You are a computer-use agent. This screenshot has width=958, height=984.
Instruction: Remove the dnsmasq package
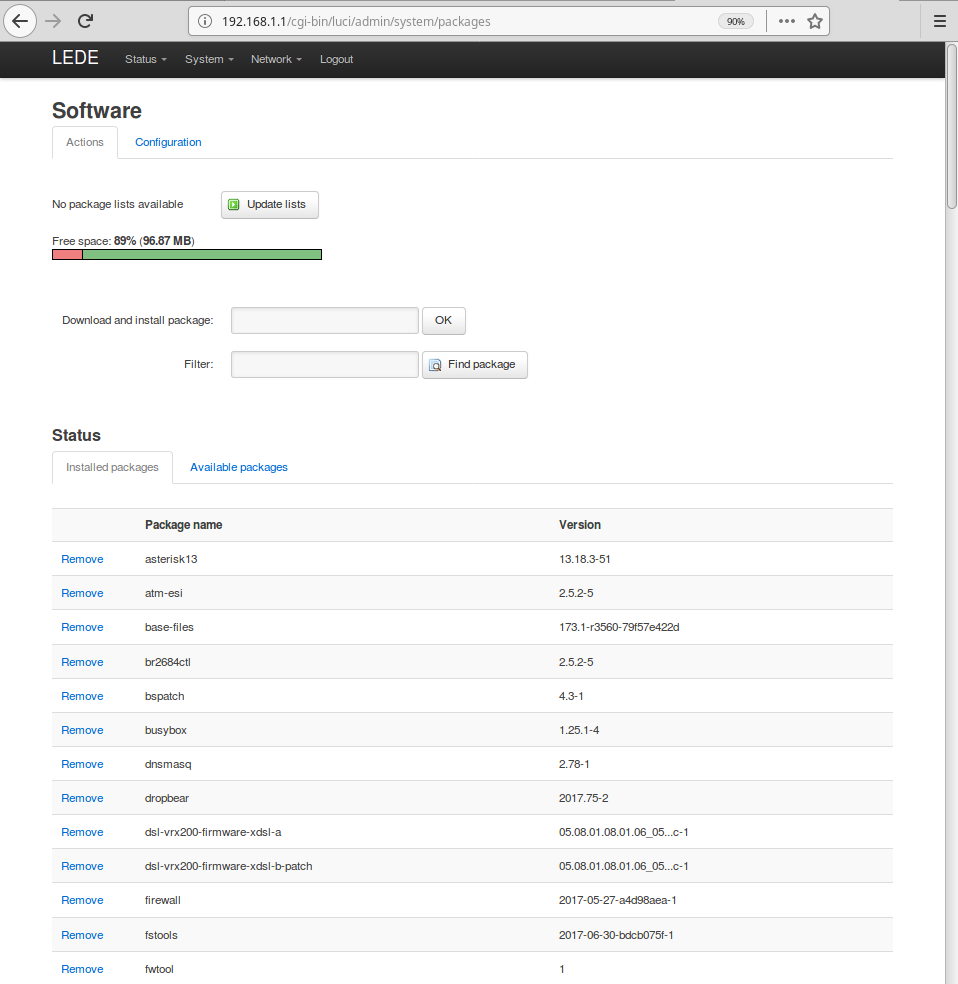click(x=82, y=764)
